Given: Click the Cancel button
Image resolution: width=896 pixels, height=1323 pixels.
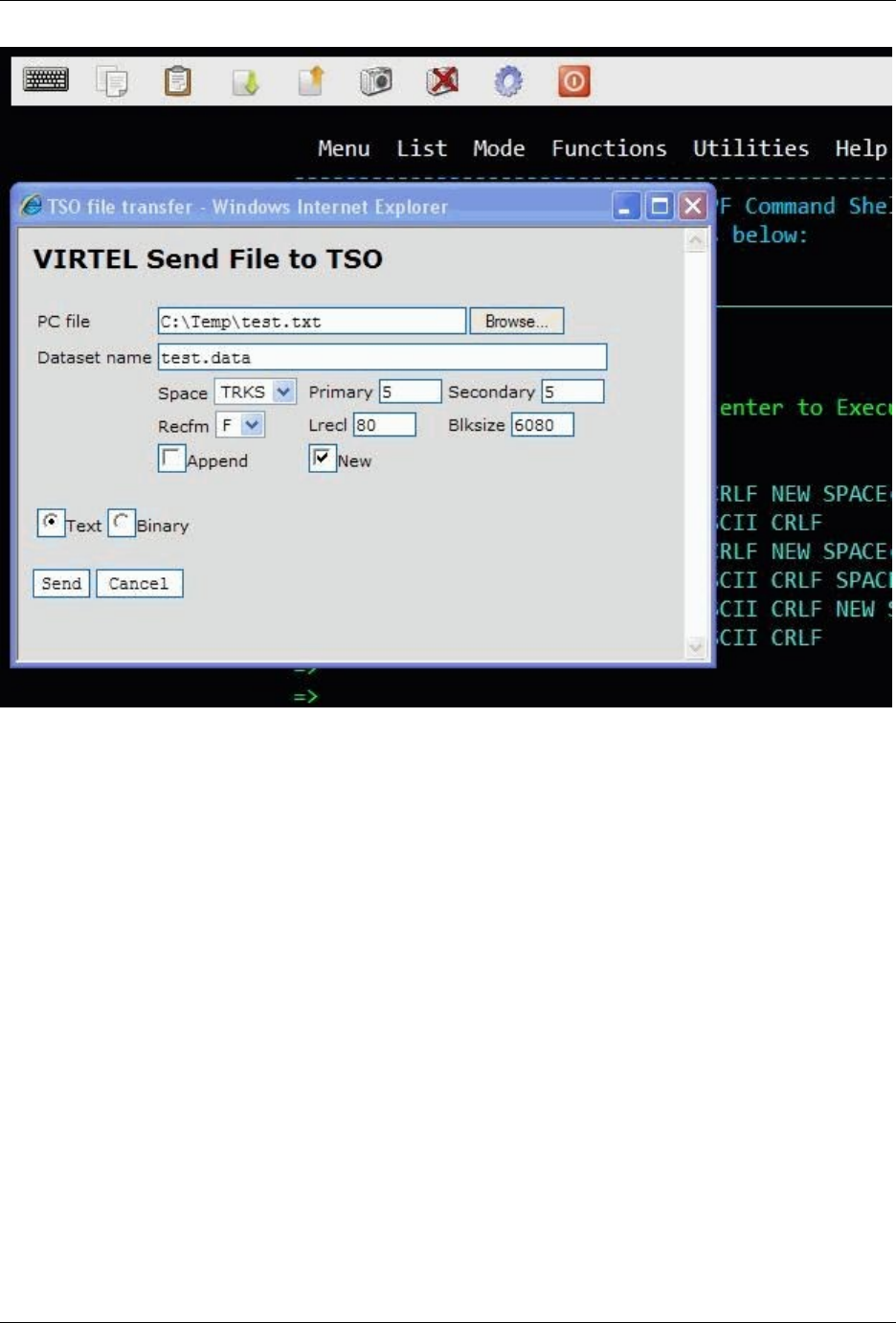Looking at the screenshot, I should [139, 583].
